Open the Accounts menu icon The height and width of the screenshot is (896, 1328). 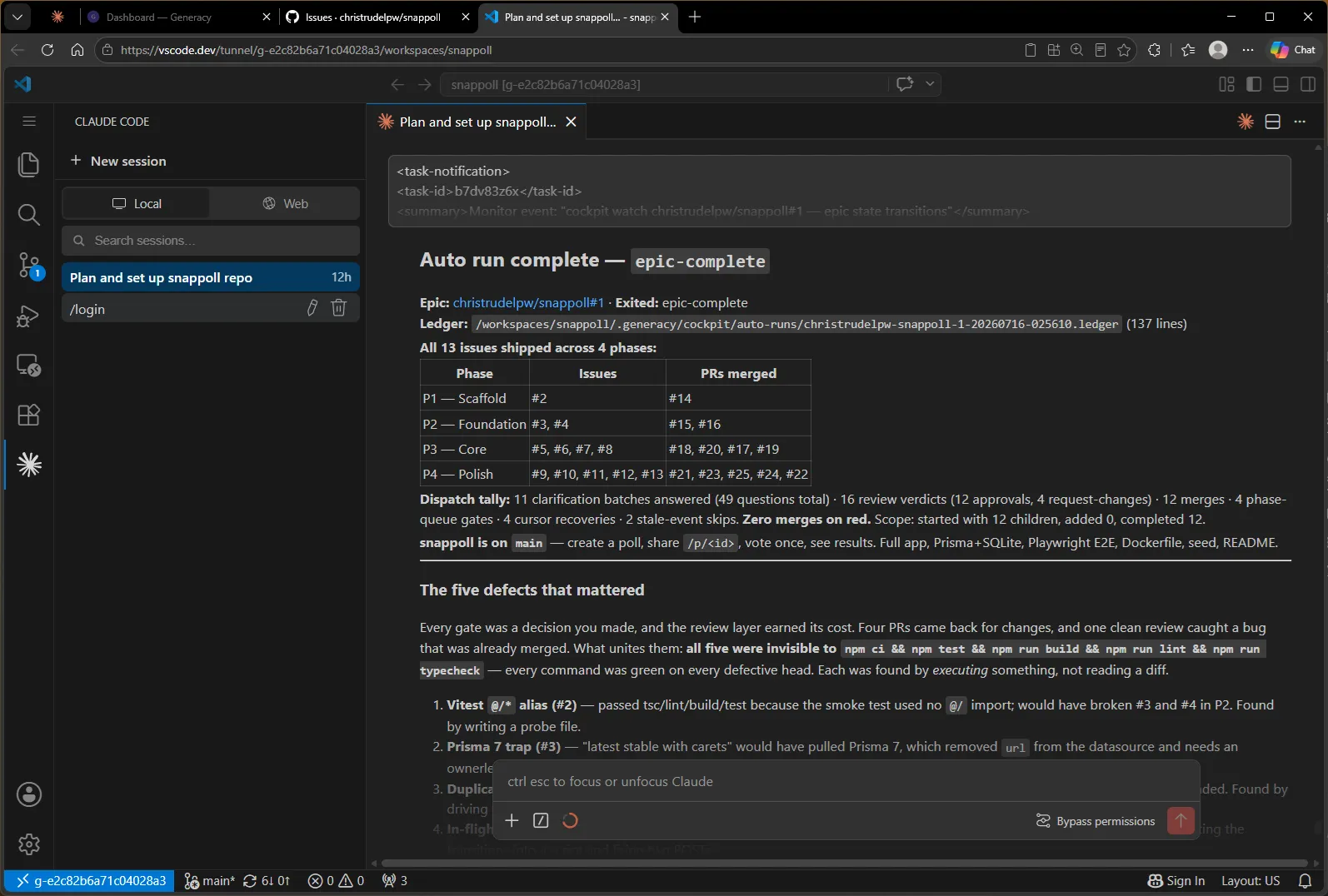pos(29,794)
